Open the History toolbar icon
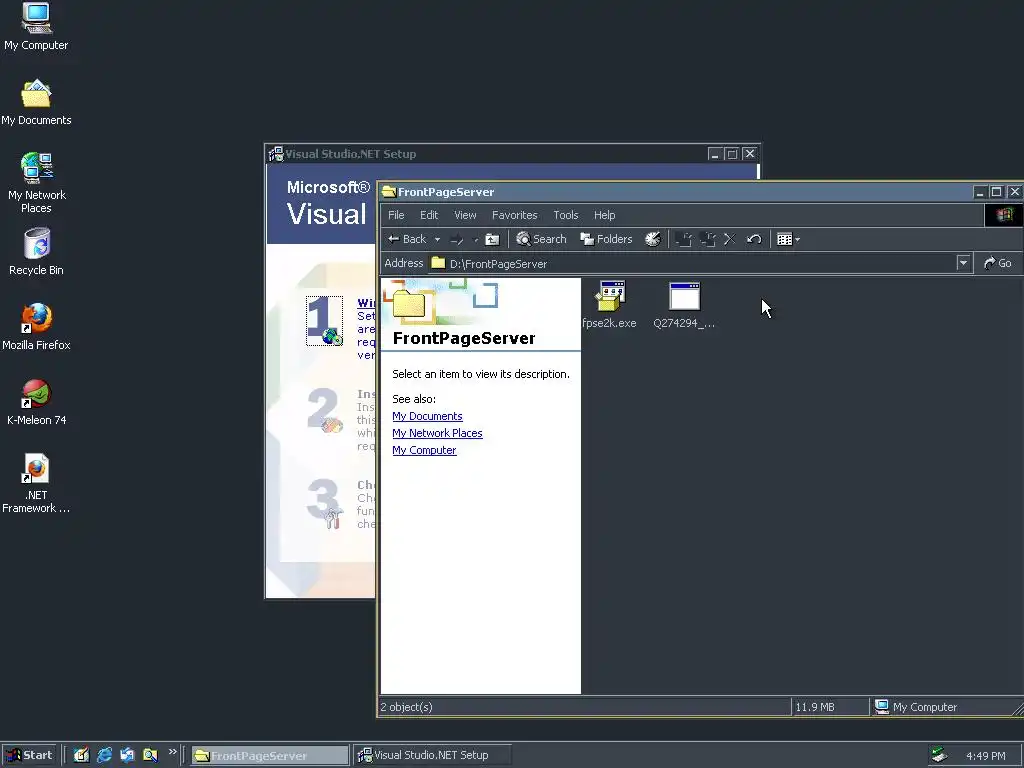Image resolution: width=1024 pixels, height=768 pixels. point(652,239)
